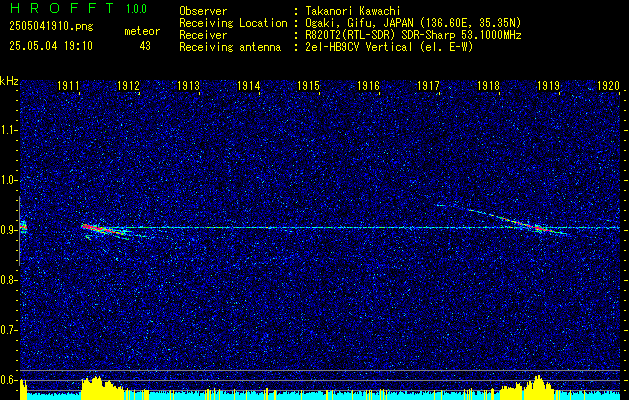Click the 1912 time axis marker
The width and height of the screenshot is (629, 400).
point(128,85)
